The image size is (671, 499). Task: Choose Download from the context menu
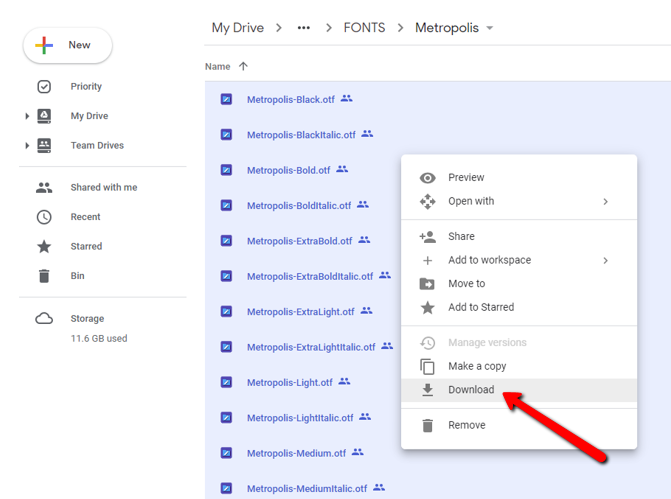519,390
